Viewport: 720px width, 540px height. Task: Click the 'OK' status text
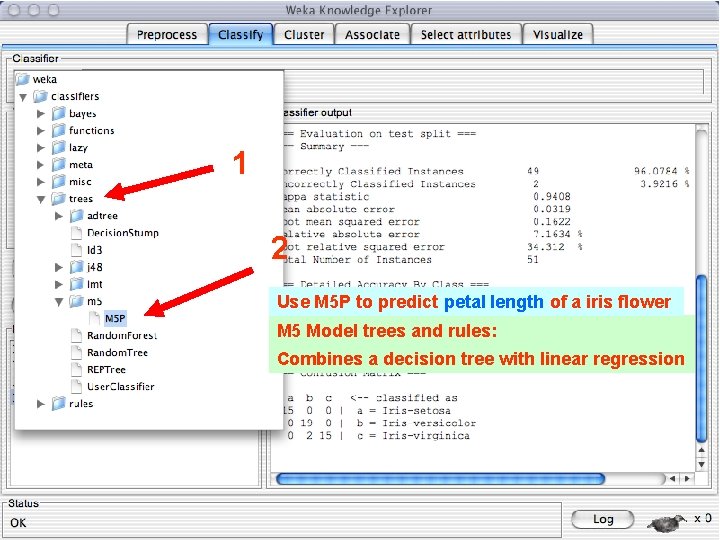[x=18, y=523]
